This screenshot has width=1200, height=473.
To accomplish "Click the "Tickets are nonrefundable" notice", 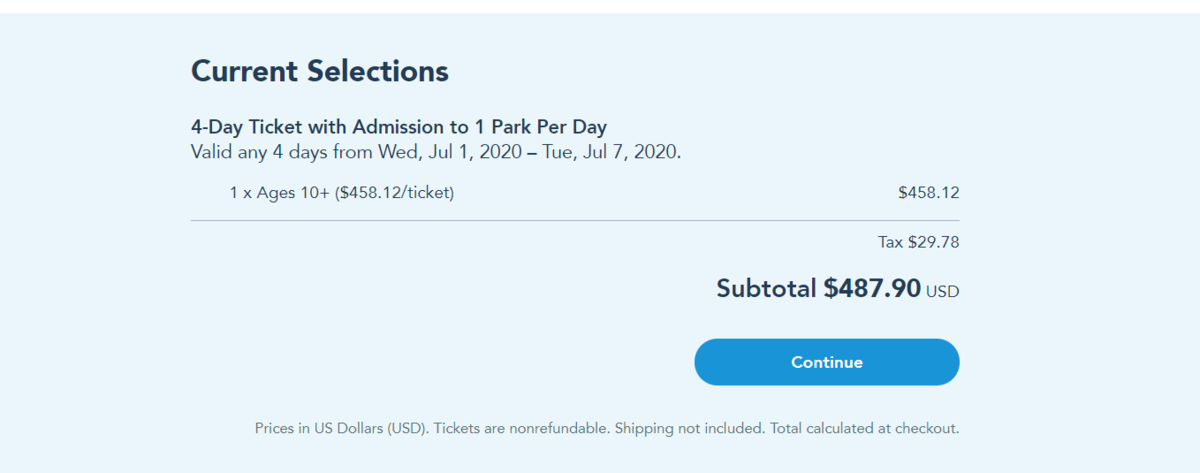I will [521, 428].
